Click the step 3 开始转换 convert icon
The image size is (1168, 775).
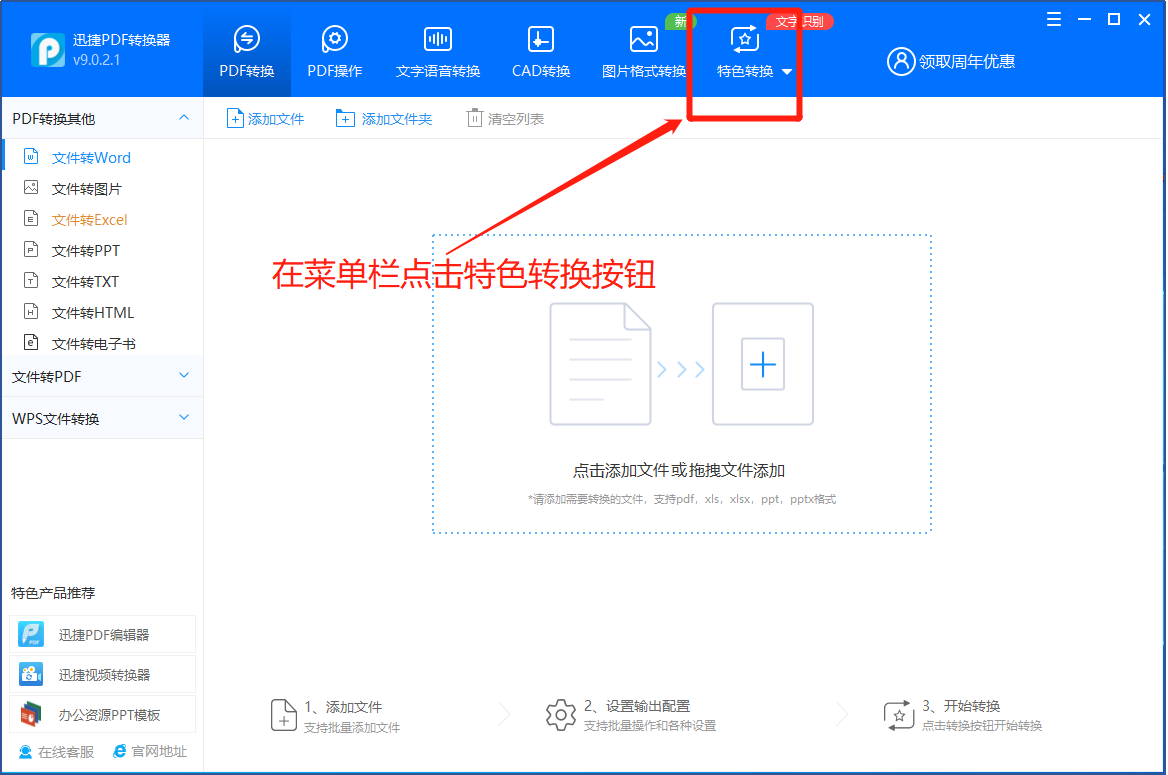tap(898, 715)
